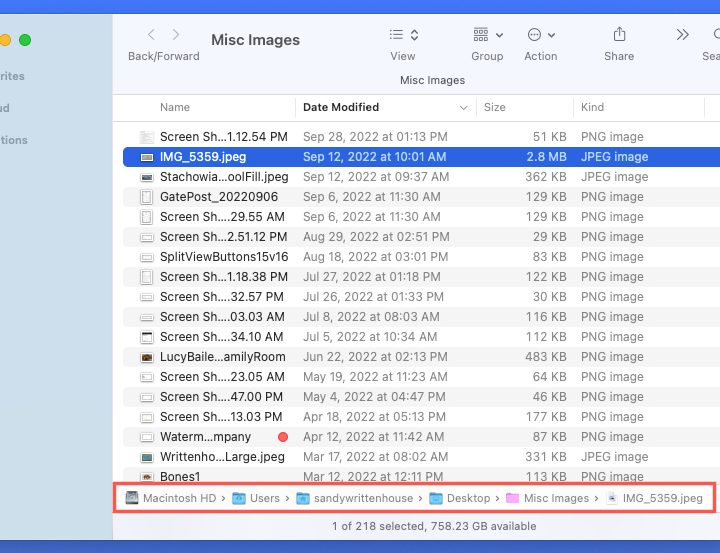The height and width of the screenshot is (553, 720).
Task: Toggle the Date Modified sort chevron
Action: tap(463, 107)
